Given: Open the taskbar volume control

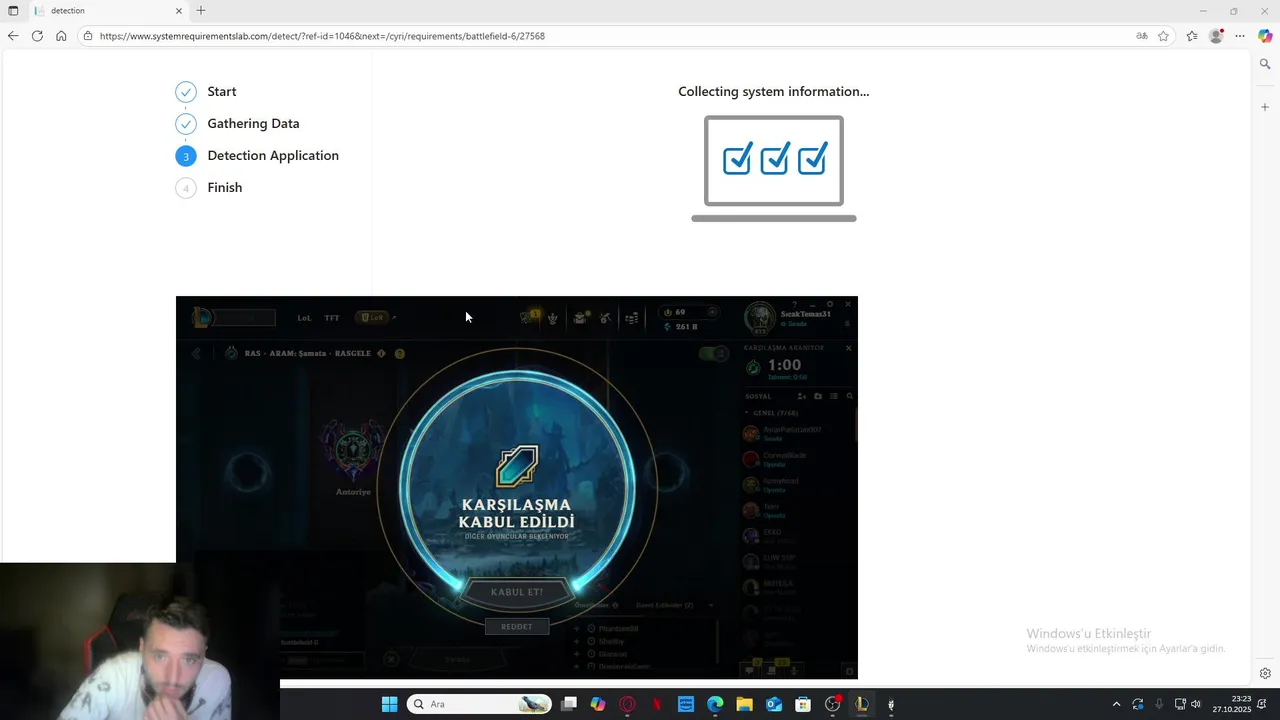Looking at the screenshot, I should (x=1196, y=704).
